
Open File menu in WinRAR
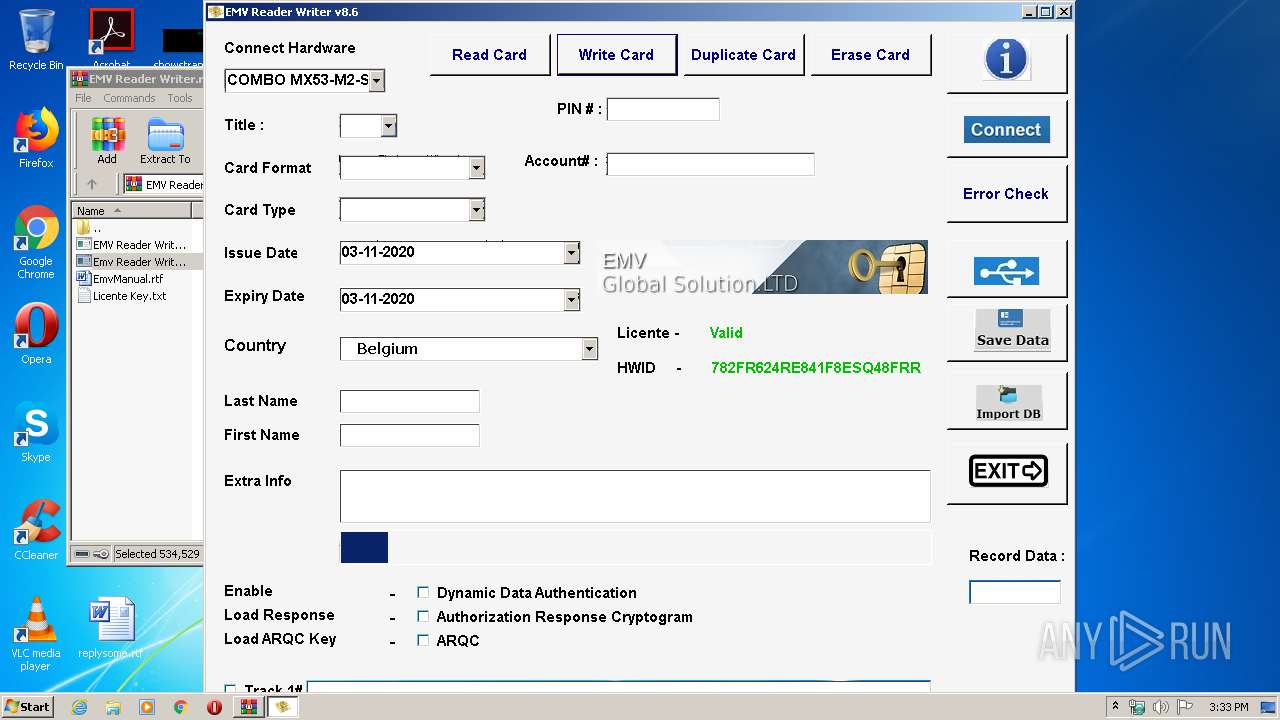point(83,98)
